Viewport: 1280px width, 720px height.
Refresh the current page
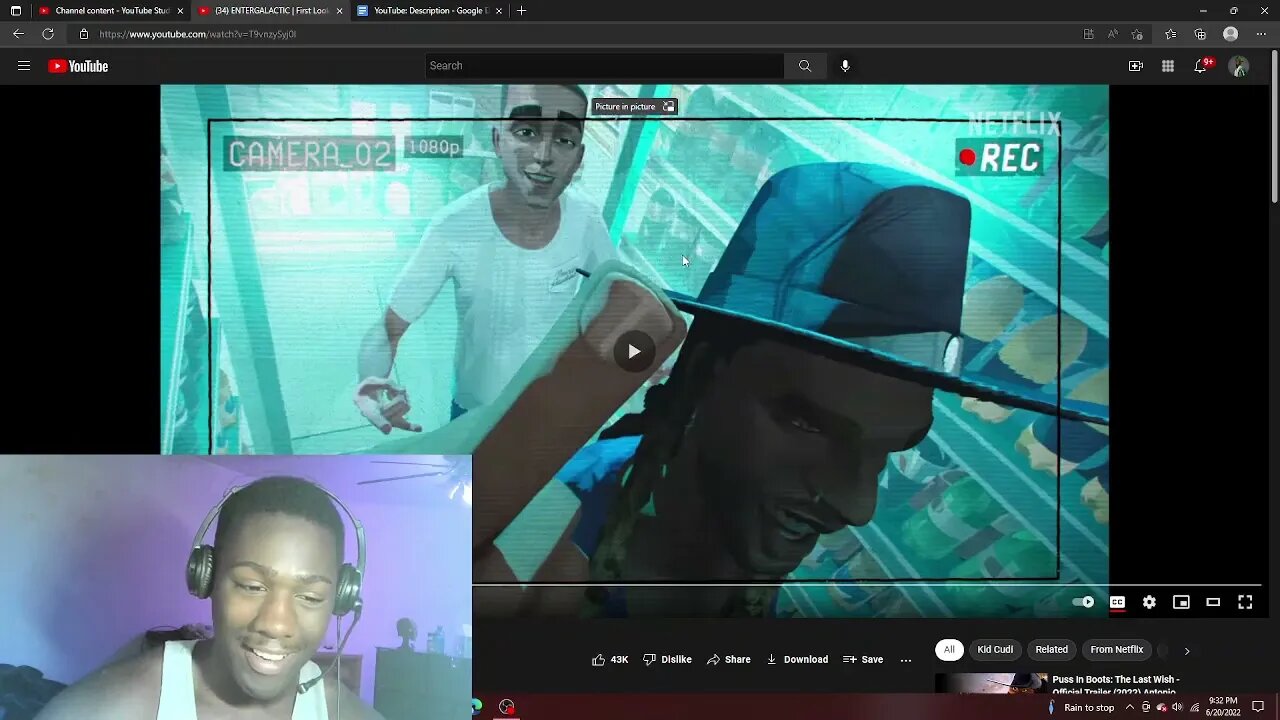48,34
